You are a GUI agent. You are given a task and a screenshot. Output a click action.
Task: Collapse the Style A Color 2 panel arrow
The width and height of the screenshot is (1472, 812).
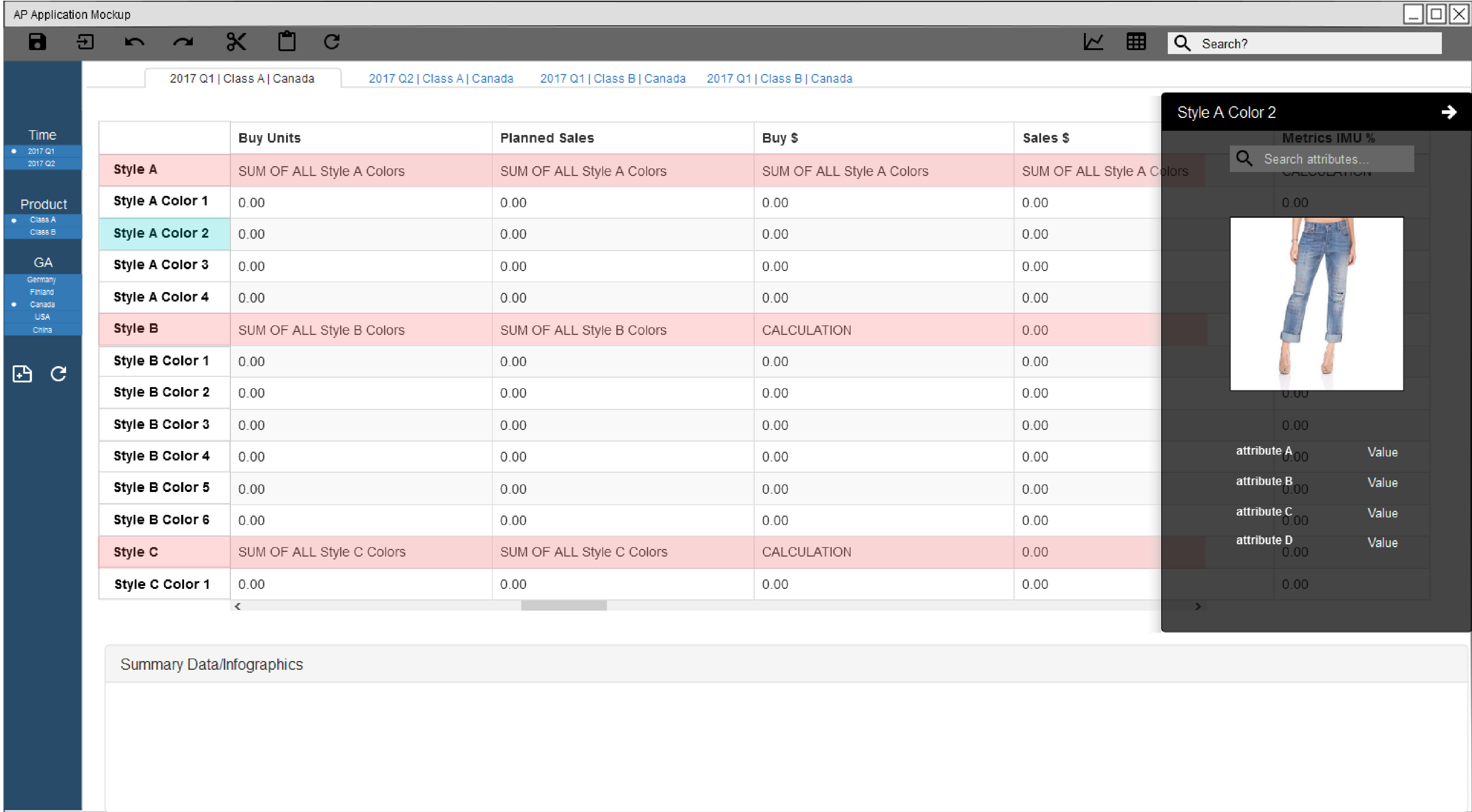(x=1448, y=112)
